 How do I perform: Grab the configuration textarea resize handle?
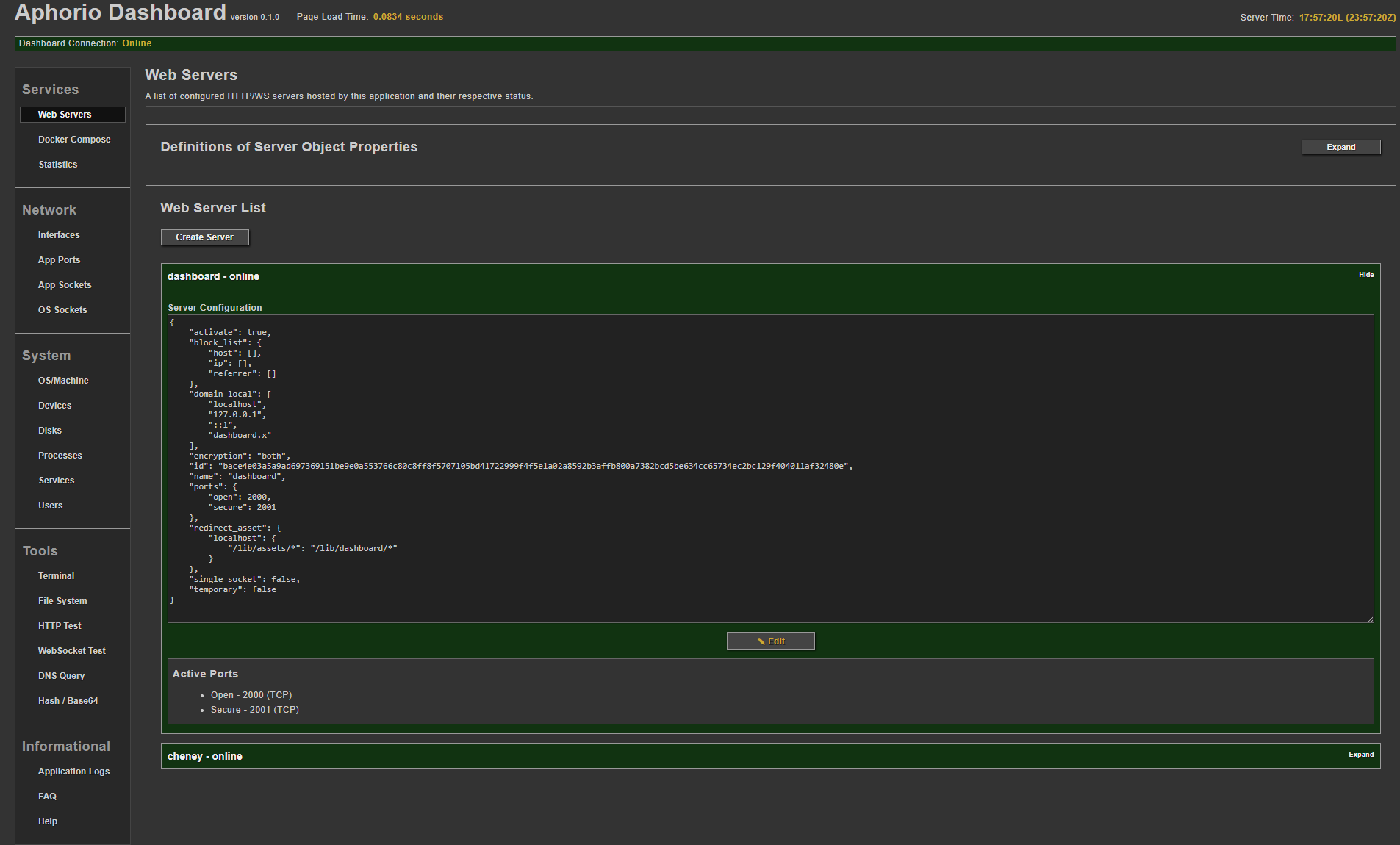click(1370, 619)
